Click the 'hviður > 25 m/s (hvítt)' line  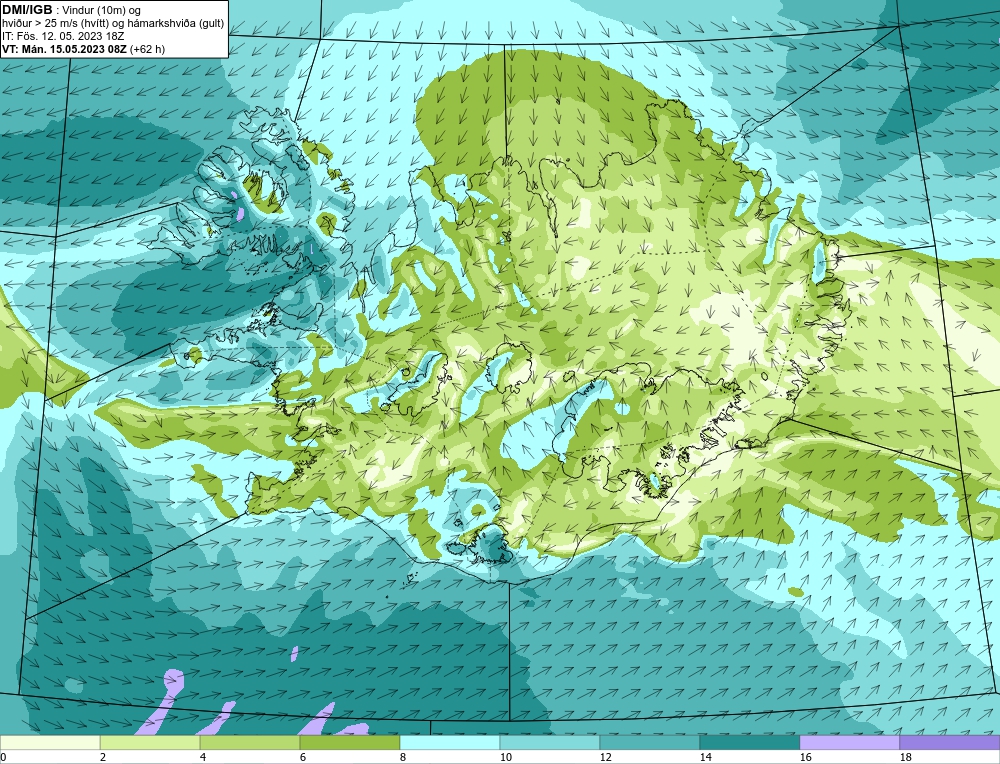[54, 24]
